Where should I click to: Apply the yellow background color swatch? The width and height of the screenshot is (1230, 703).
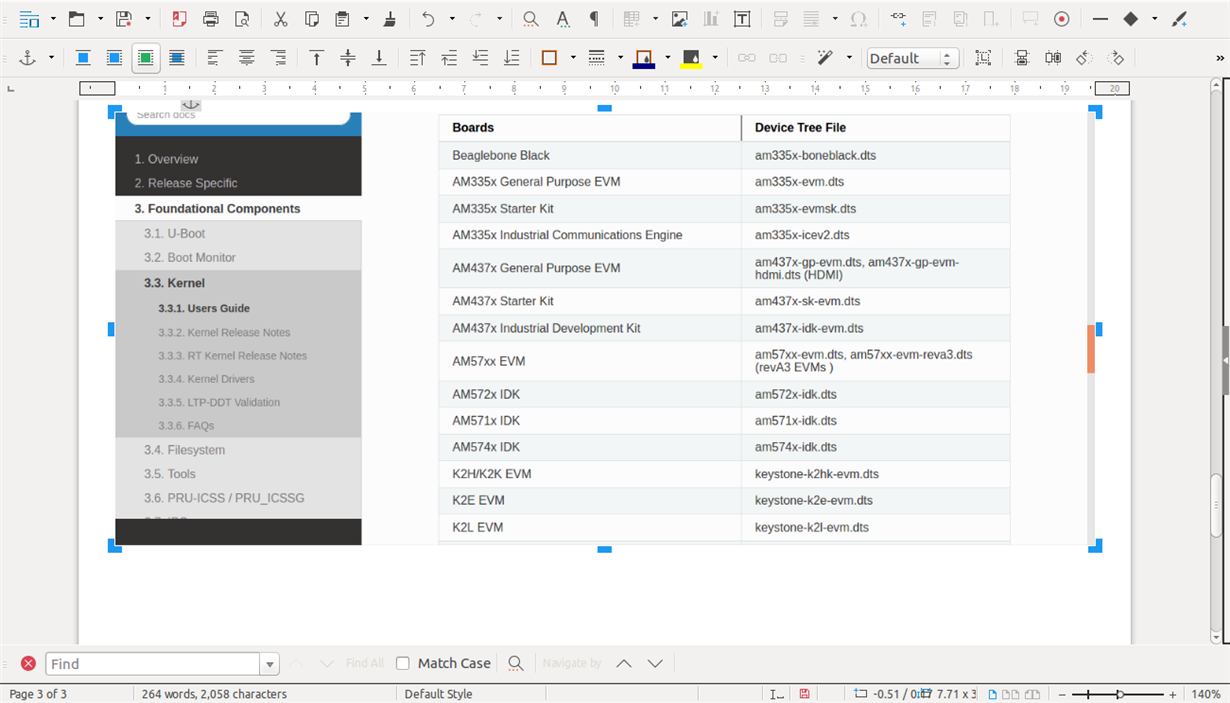(x=691, y=58)
